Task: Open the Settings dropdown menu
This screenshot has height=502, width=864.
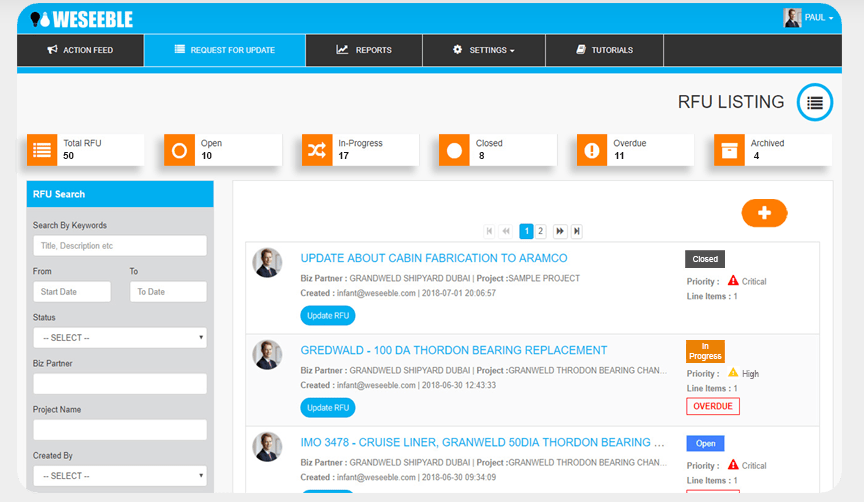Action: click(483, 50)
